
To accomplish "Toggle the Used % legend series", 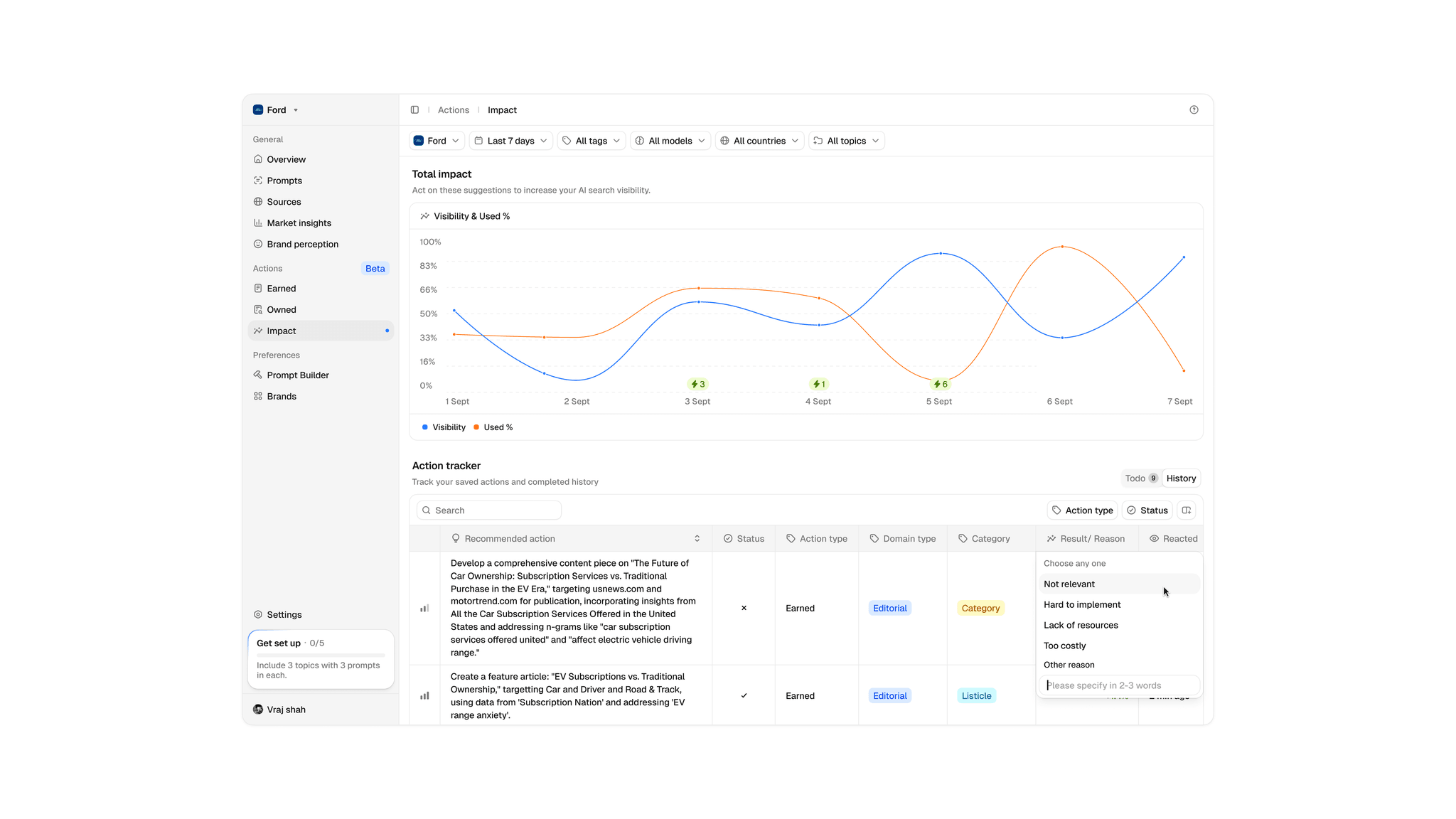I will 493,427.
